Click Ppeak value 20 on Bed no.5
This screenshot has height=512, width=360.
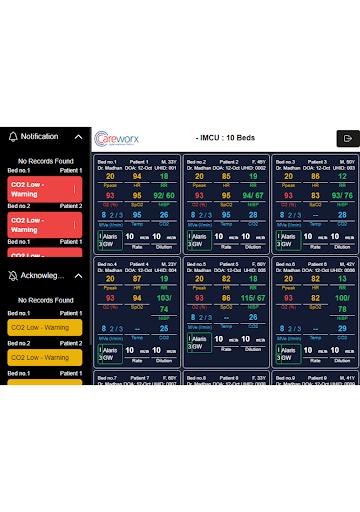(199, 279)
